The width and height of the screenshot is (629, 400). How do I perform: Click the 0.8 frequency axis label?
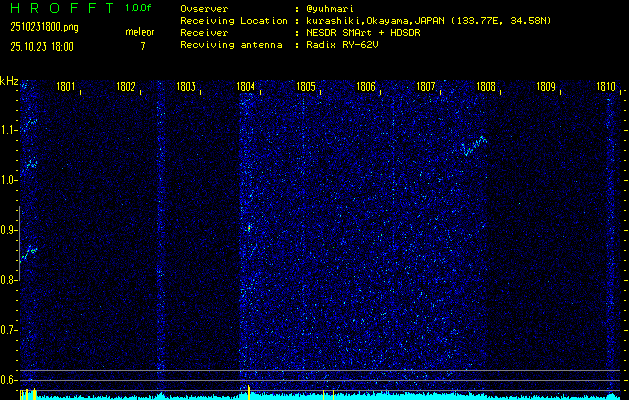(8, 280)
